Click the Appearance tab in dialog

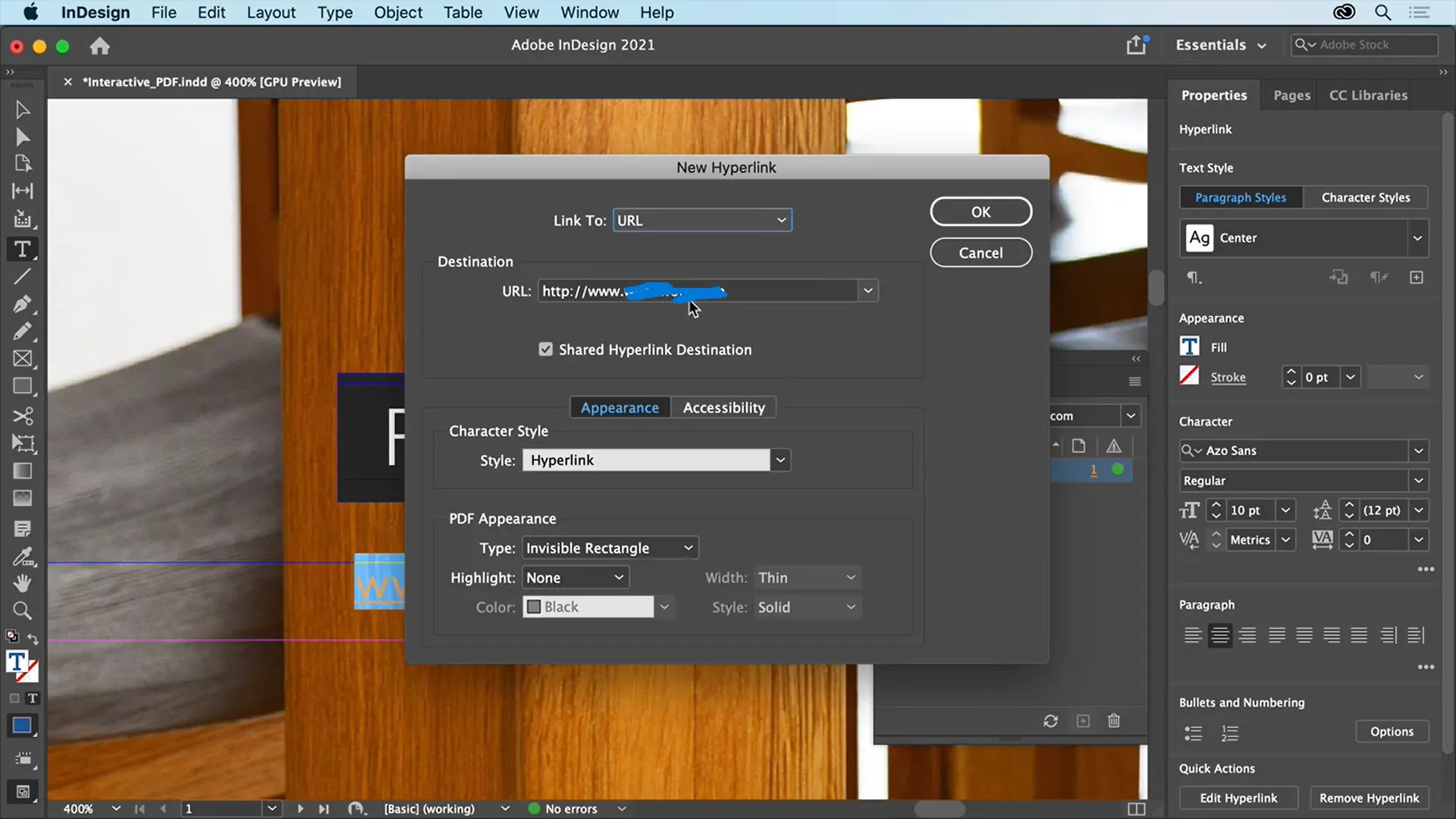[620, 407]
